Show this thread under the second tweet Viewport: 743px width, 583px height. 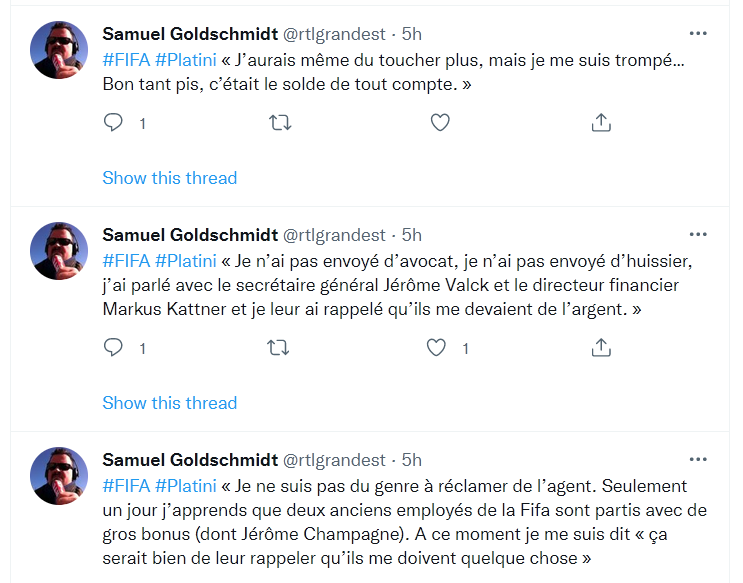(170, 403)
